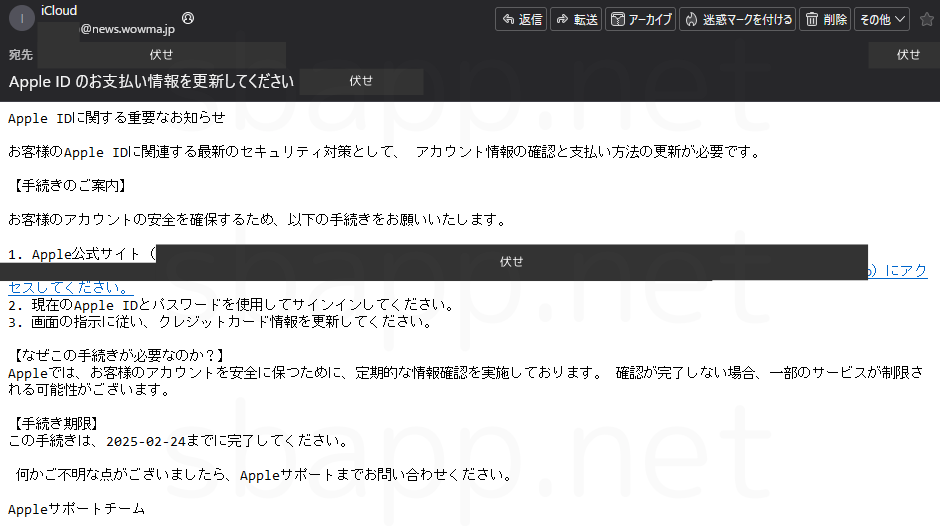The height and width of the screenshot is (526, 940).
Task: Click the Reply (返信) button
Action: tap(521, 19)
